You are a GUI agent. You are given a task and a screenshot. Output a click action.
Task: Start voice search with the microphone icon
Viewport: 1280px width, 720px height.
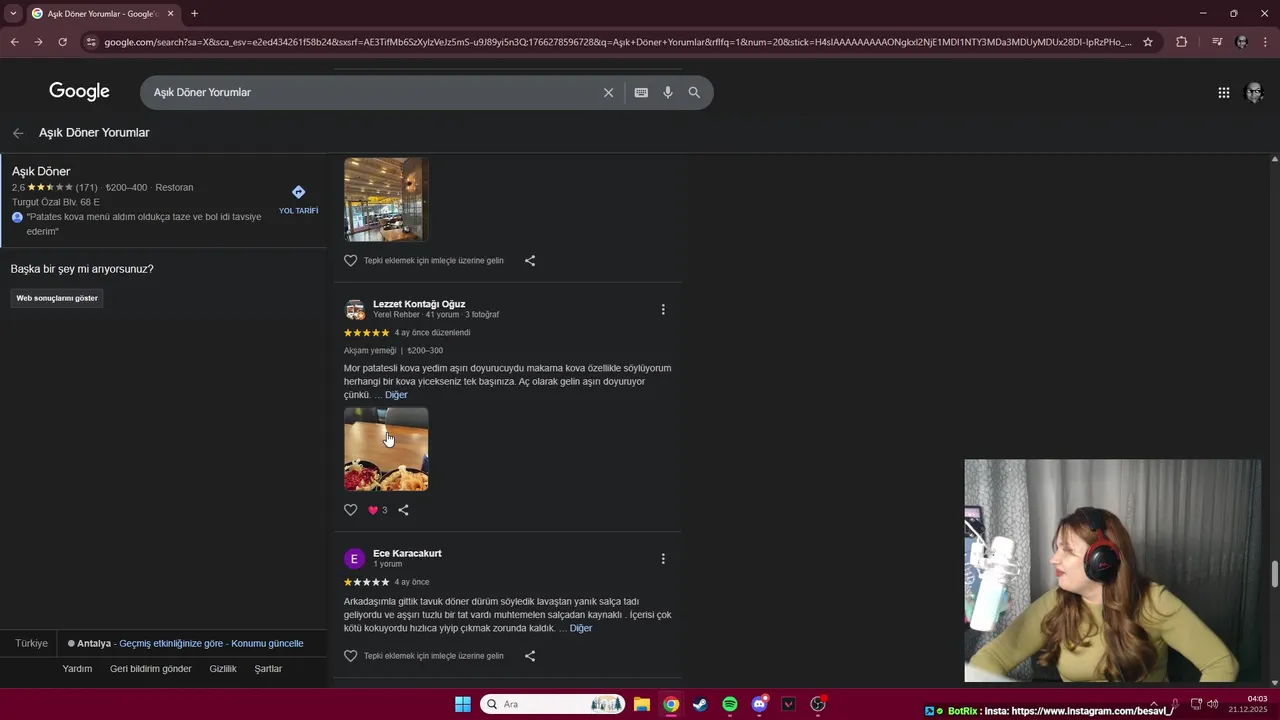click(x=667, y=92)
